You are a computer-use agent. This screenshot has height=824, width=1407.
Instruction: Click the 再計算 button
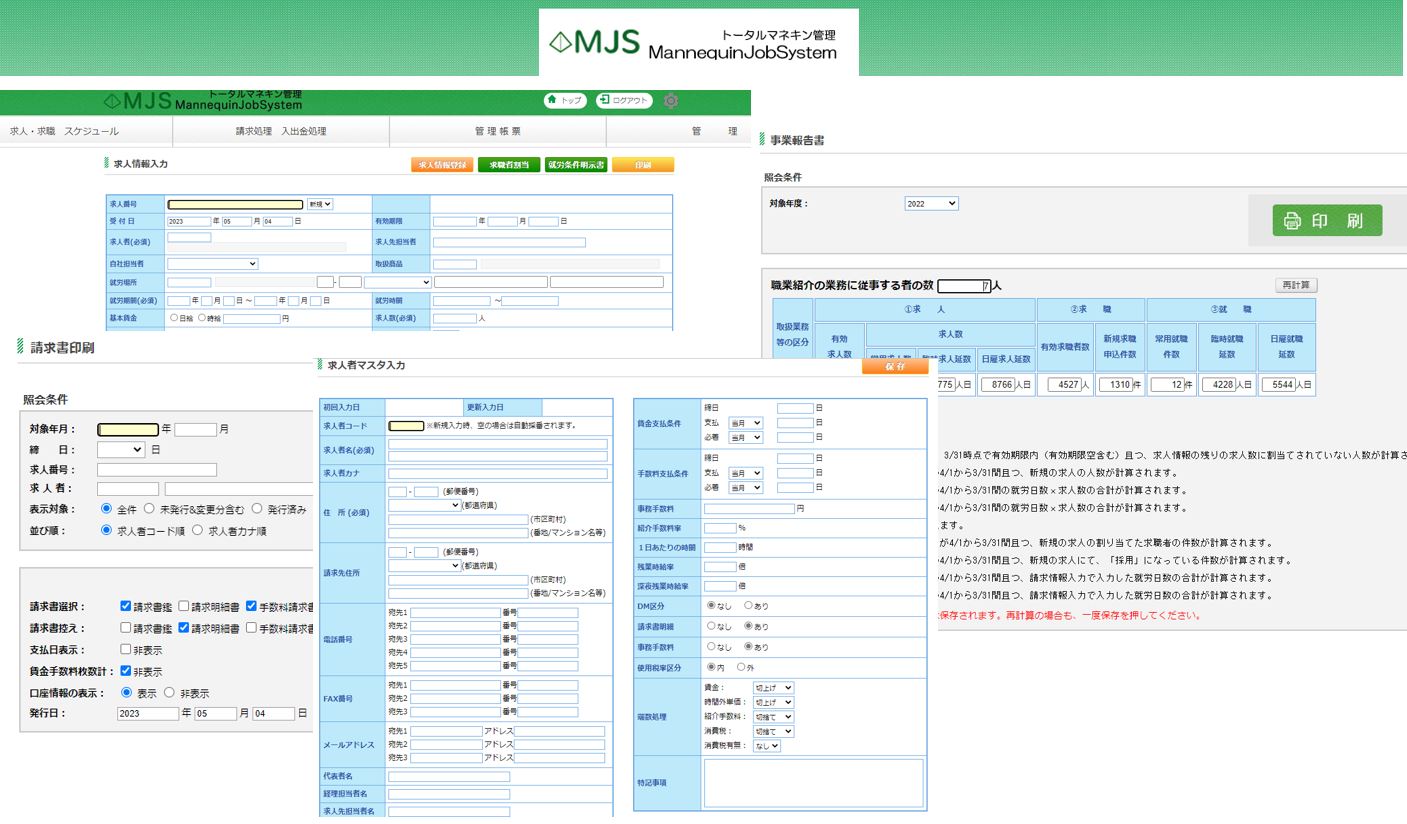click(x=1297, y=285)
